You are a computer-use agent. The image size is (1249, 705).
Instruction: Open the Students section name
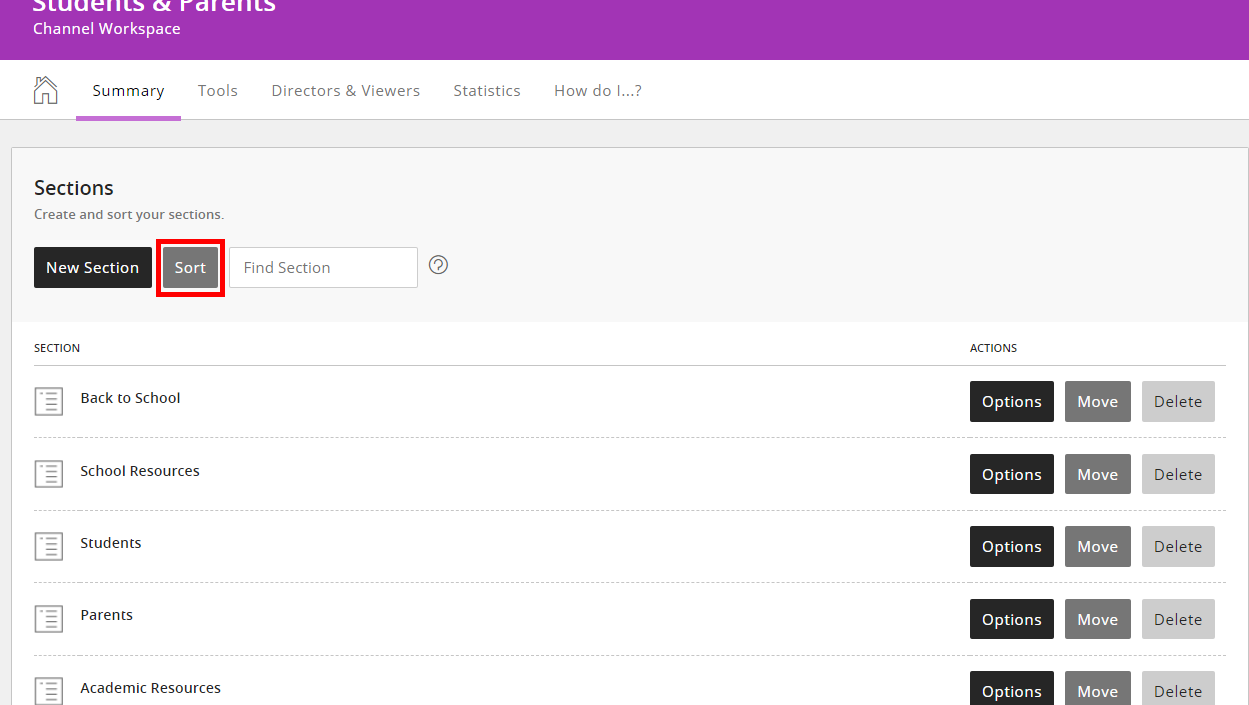coord(111,543)
